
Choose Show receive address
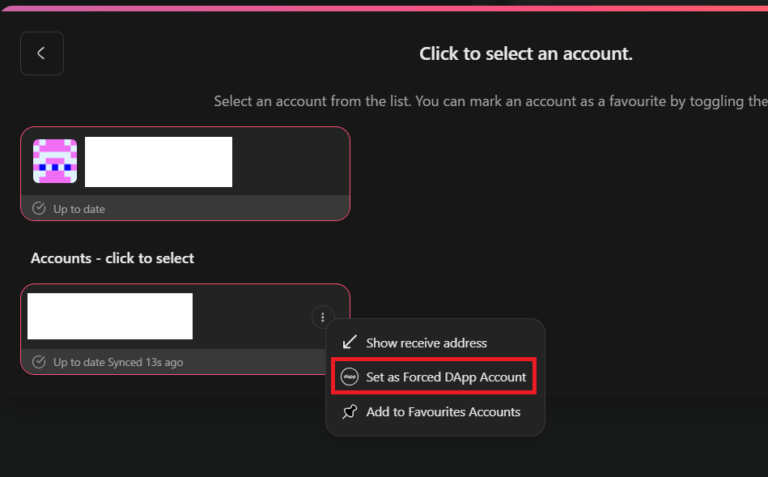(x=426, y=343)
